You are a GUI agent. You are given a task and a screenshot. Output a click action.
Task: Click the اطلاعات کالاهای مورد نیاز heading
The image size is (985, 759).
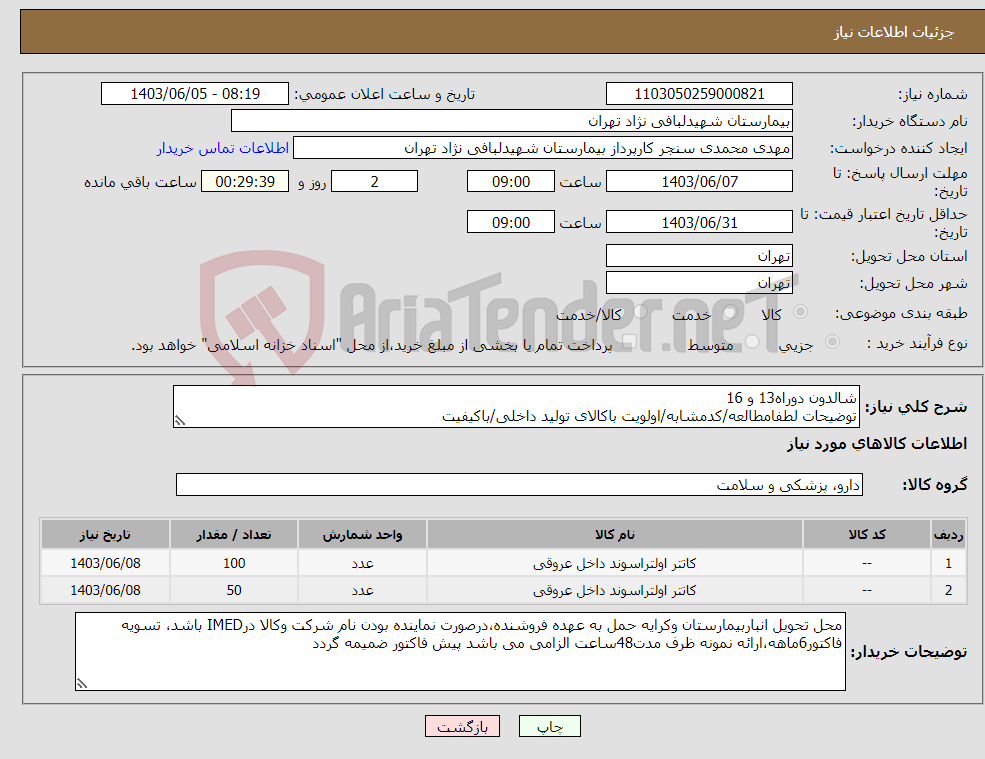[877, 444]
